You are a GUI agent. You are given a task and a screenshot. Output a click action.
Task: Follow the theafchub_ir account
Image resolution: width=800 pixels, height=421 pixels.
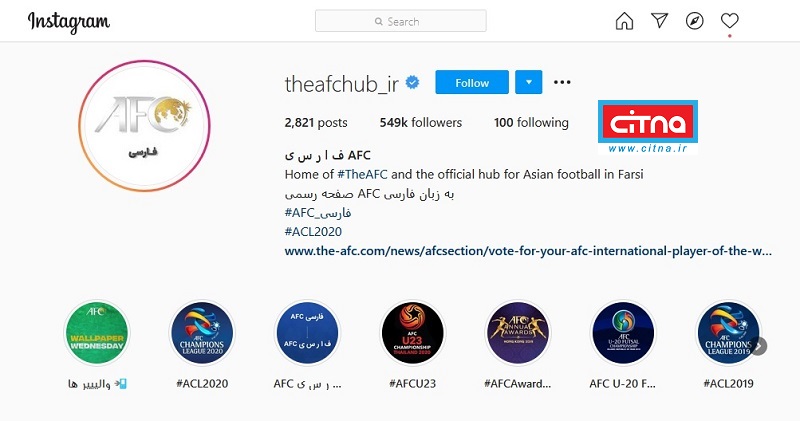pyautogui.click(x=472, y=82)
